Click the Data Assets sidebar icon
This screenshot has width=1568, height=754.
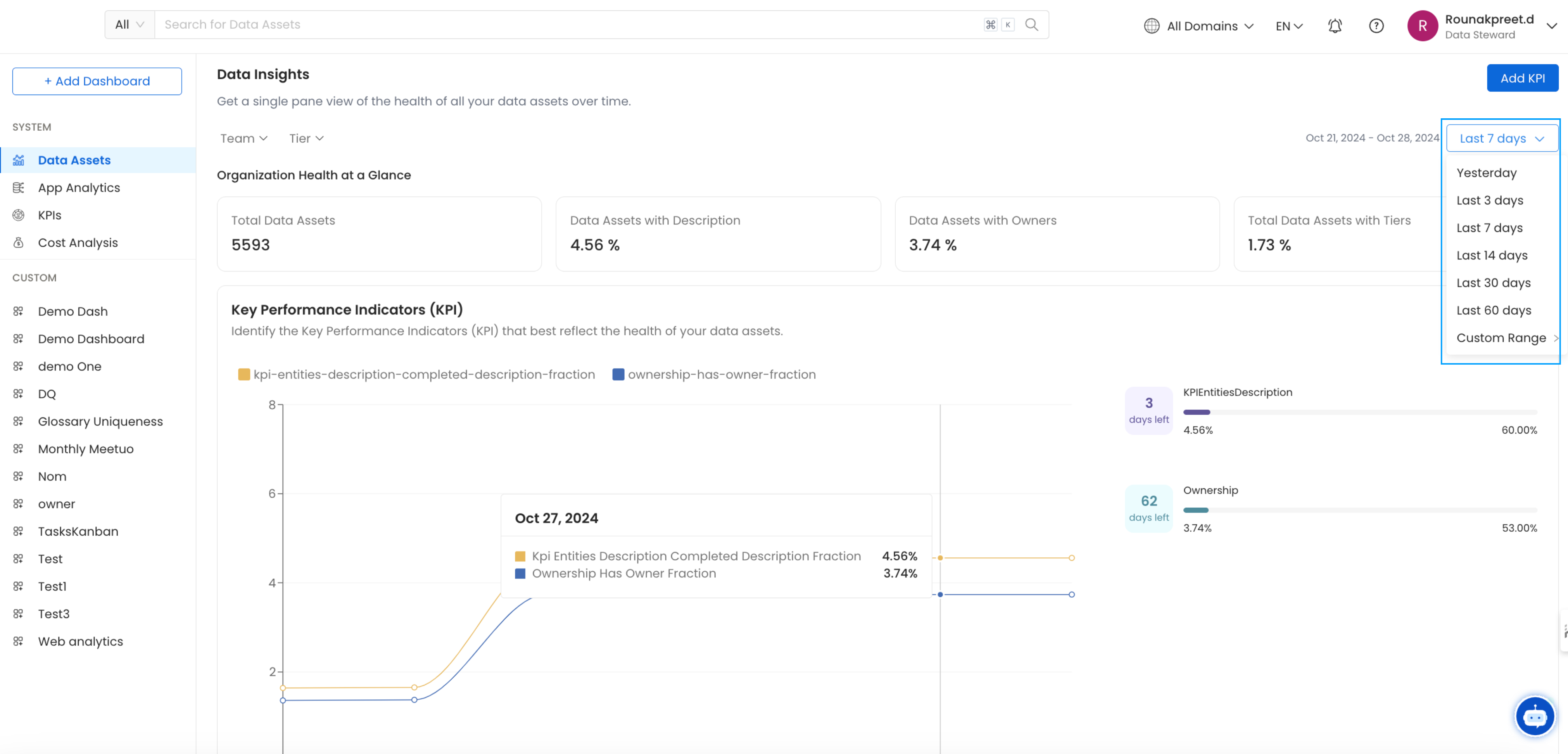pos(18,160)
